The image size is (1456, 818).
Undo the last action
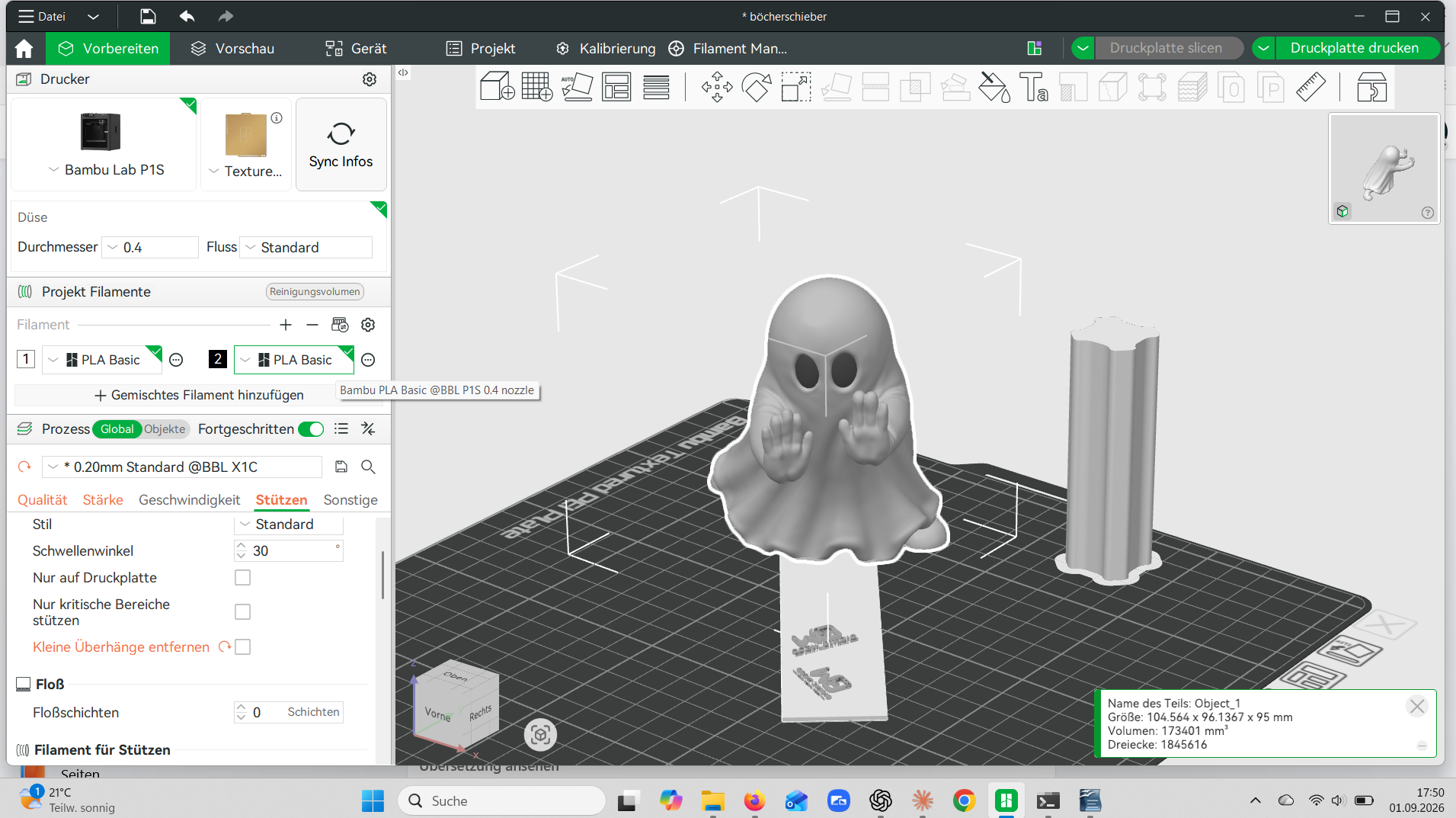click(x=187, y=16)
